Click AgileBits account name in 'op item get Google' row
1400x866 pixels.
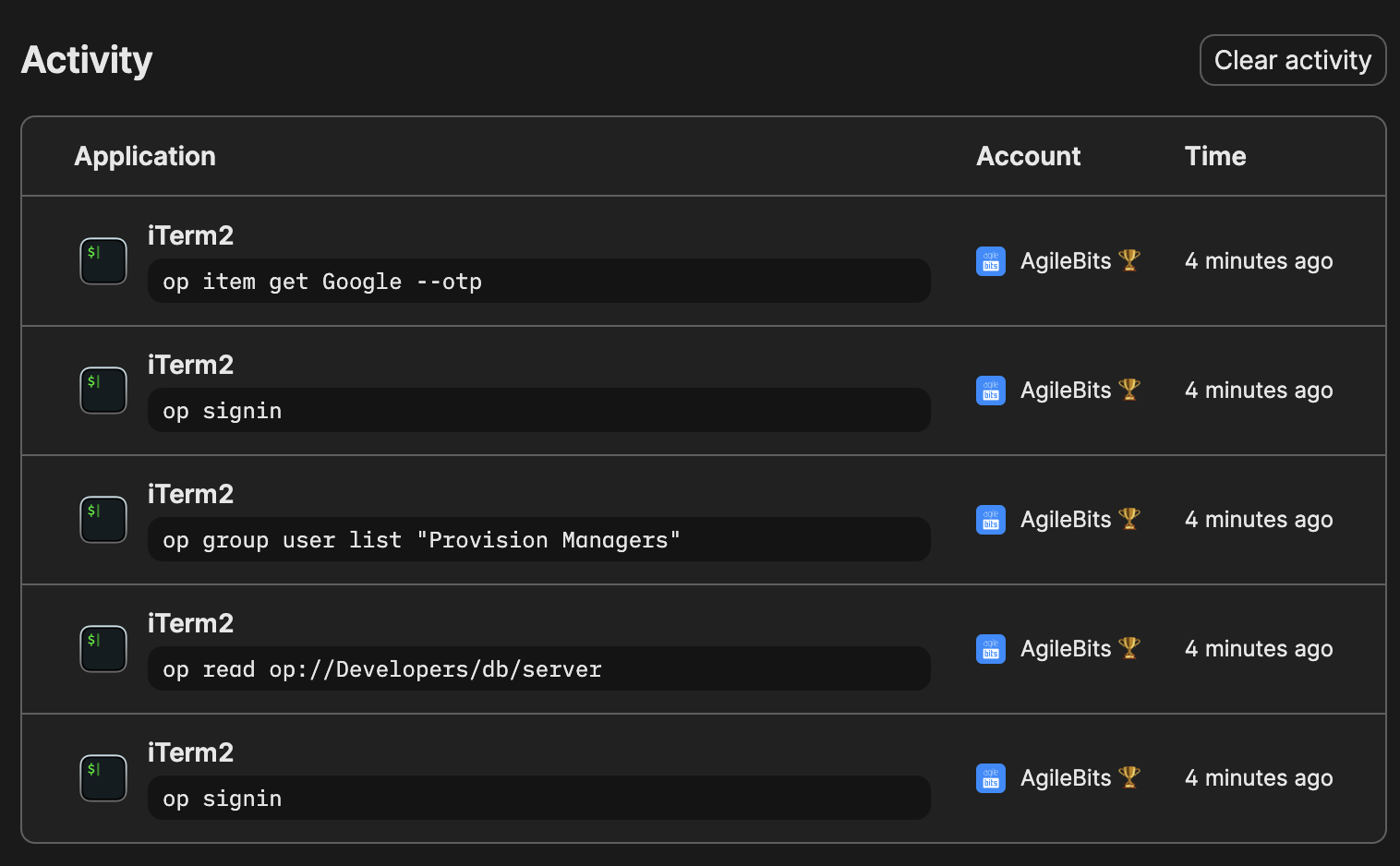(x=1066, y=261)
